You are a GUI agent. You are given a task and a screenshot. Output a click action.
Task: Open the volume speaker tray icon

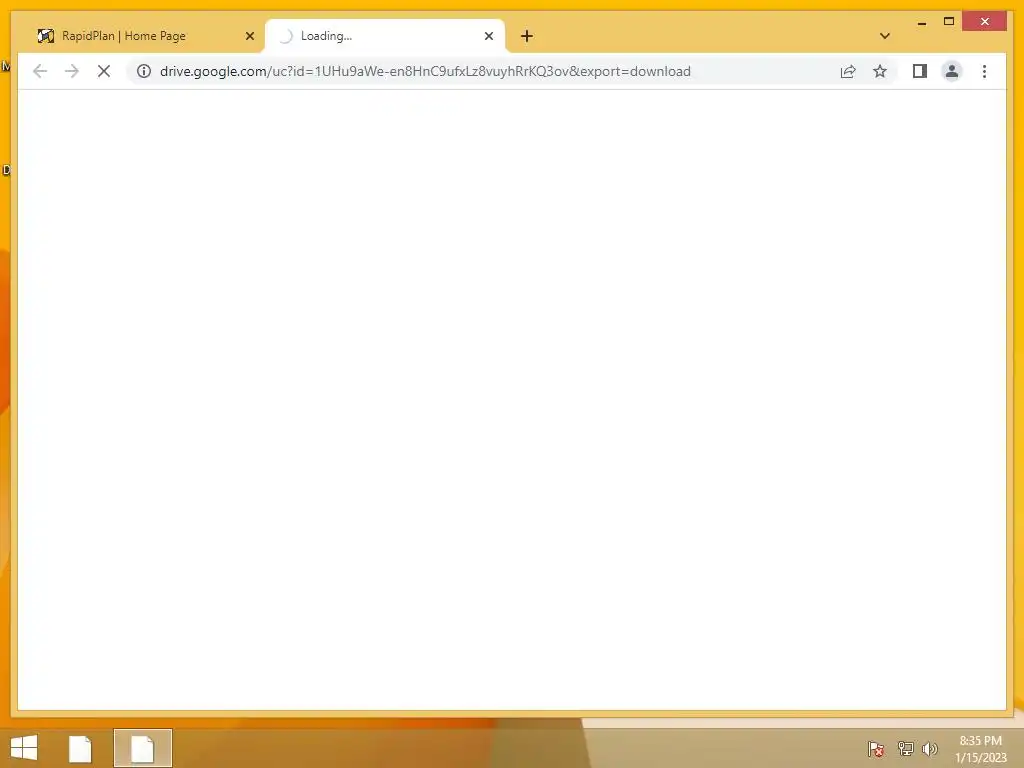click(x=930, y=748)
